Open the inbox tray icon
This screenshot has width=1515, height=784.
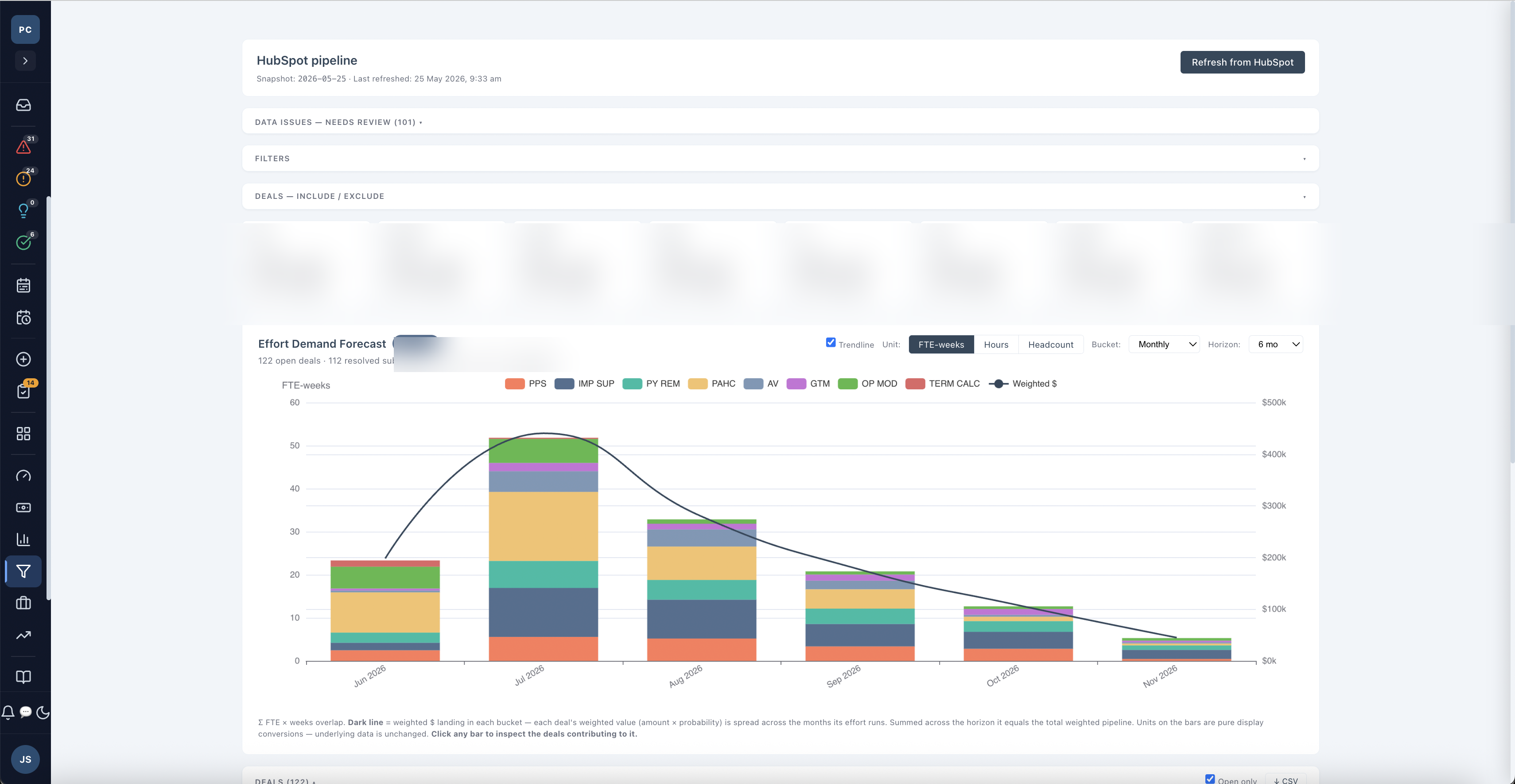(23, 105)
